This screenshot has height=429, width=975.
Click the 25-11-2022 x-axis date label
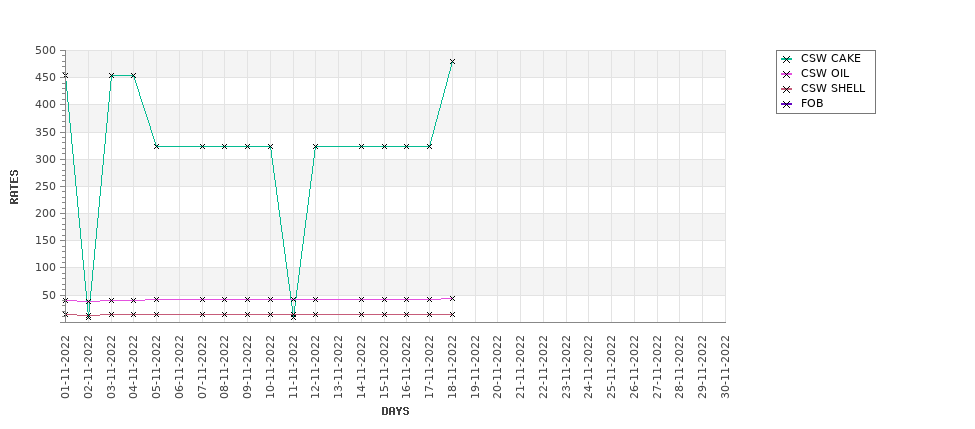(611, 367)
